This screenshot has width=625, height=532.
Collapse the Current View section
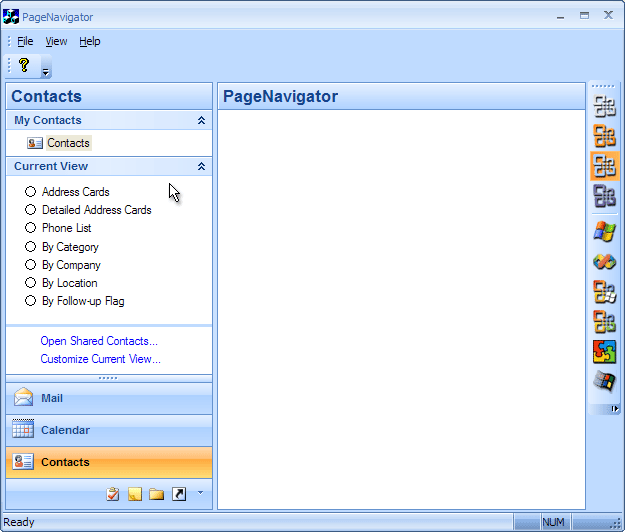coord(201,166)
